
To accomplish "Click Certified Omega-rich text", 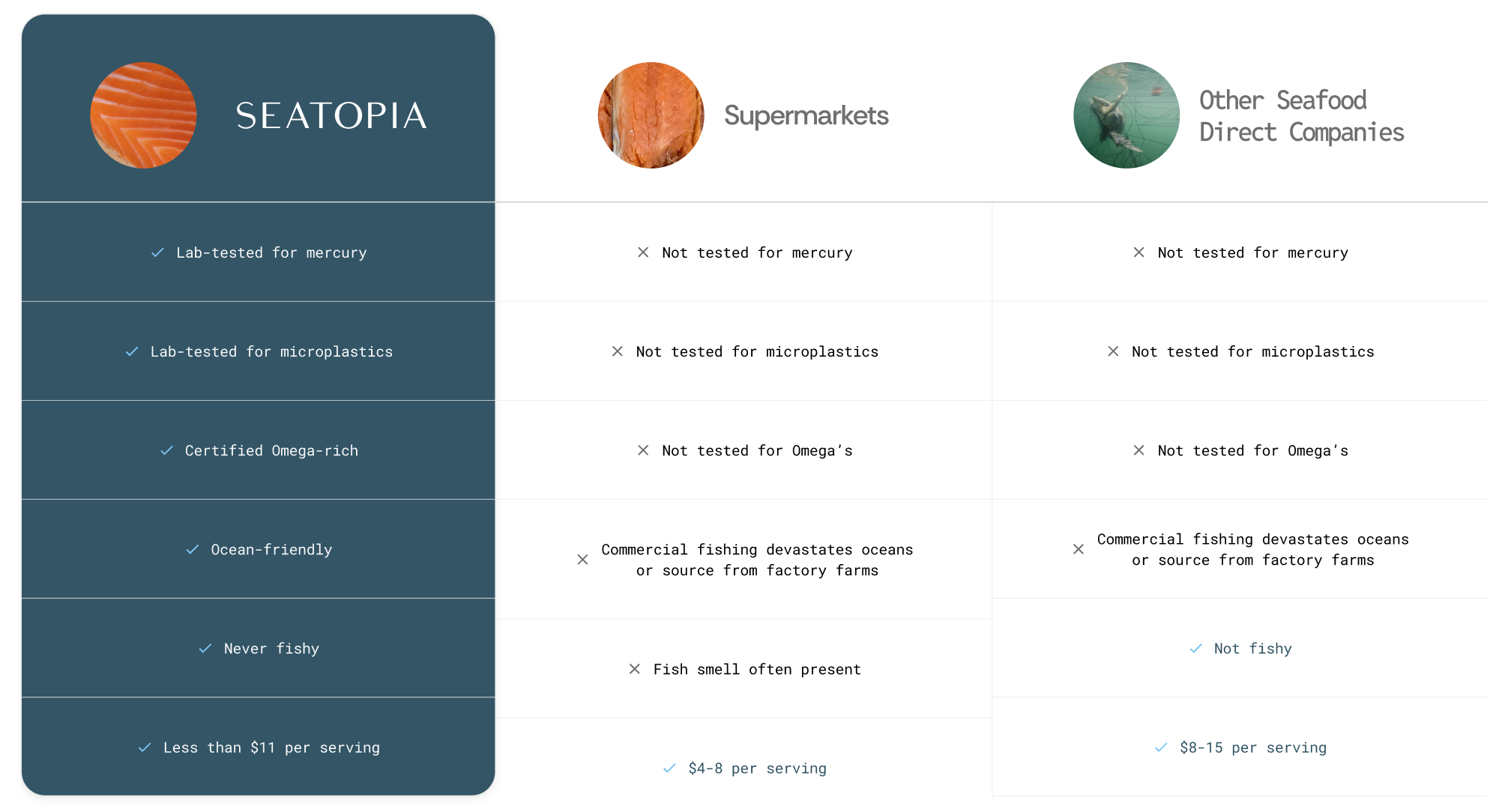I will [271, 450].
